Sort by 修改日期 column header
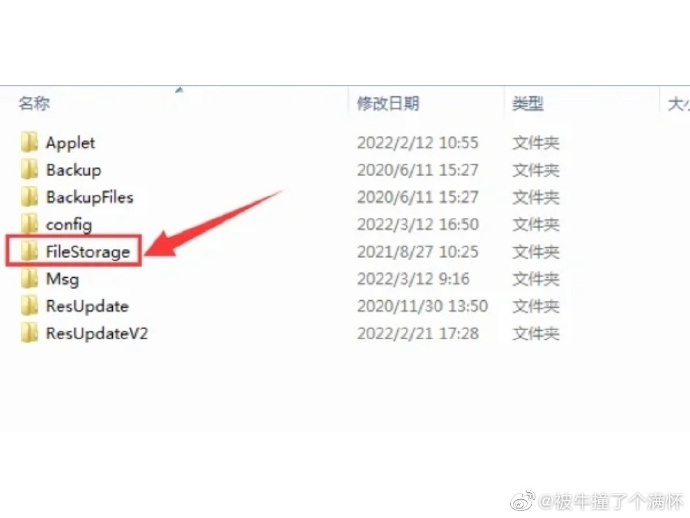Viewport: 690px width, 518px height. click(388, 104)
